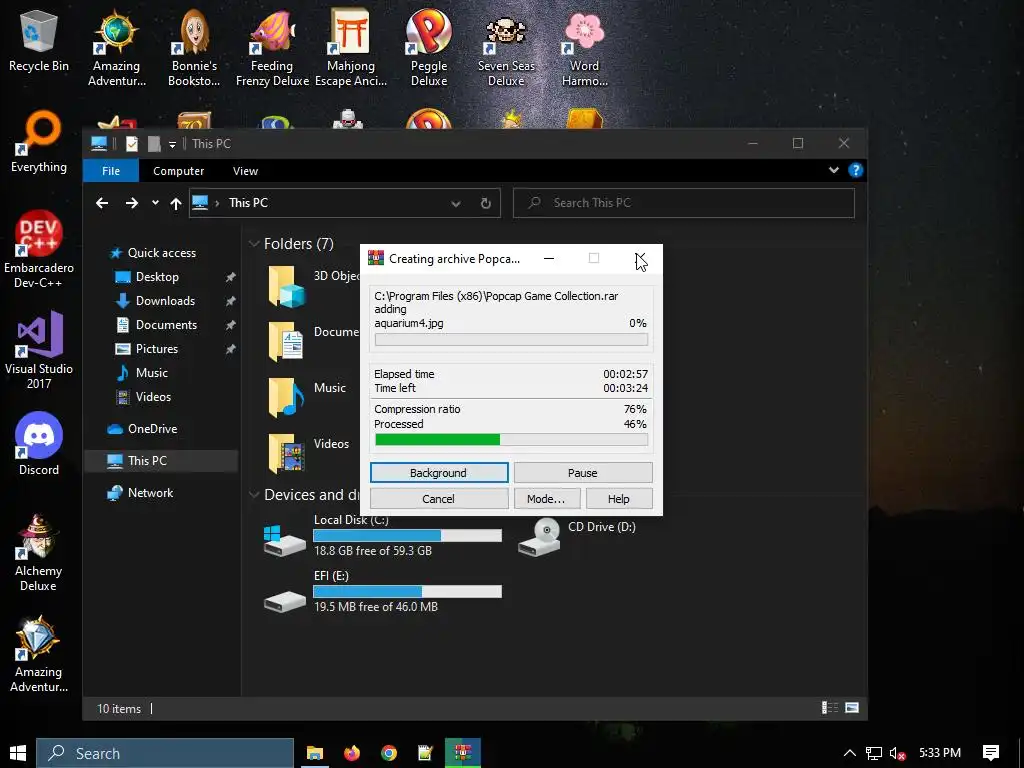Go up one folder level in Explorer
Image resolution: width=1024 pixels, height=768 pixels.
(x=176, y=203)
